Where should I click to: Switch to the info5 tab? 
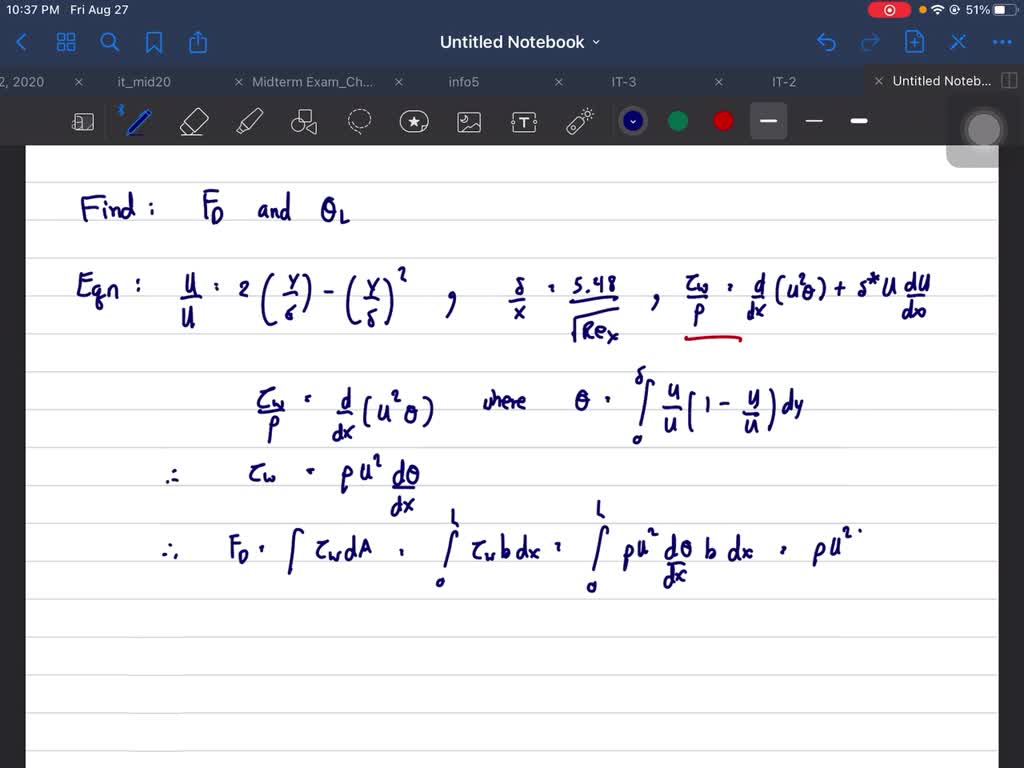click(x=463, y=81)
